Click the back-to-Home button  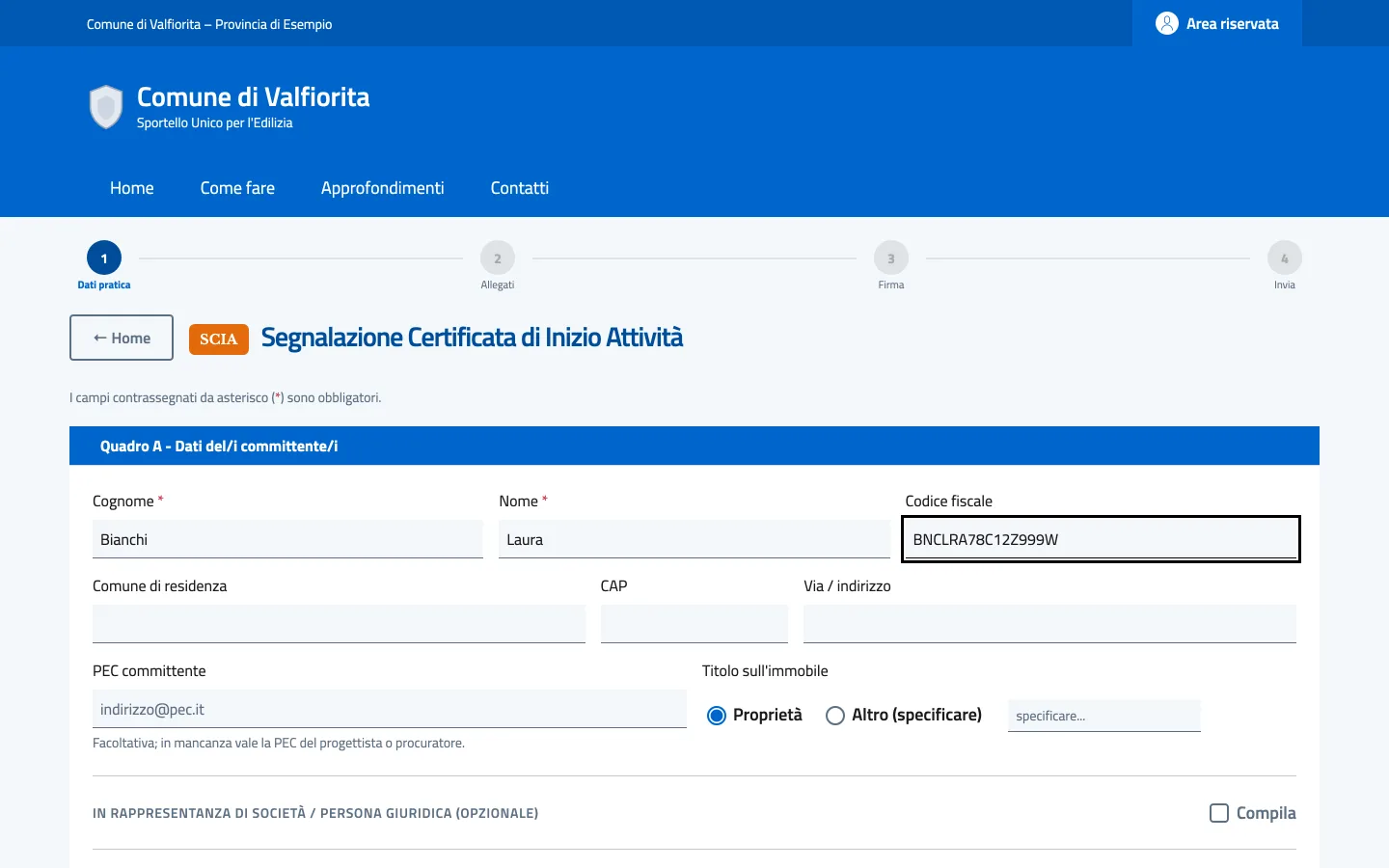122,338
